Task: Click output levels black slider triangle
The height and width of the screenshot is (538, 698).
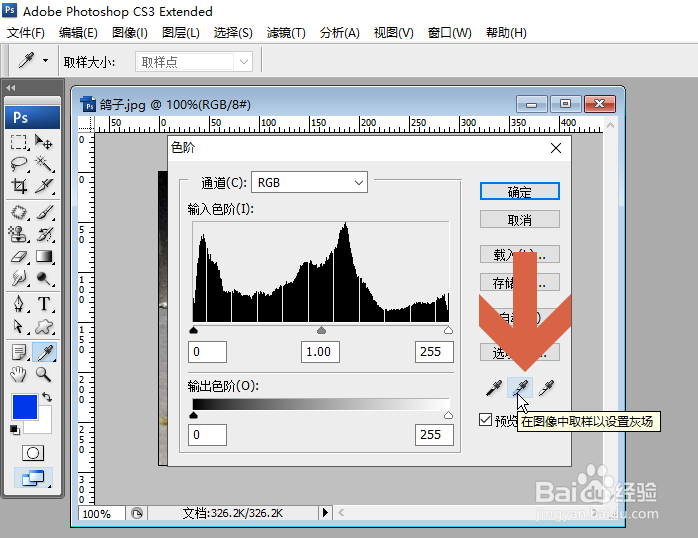Action: 193,415
